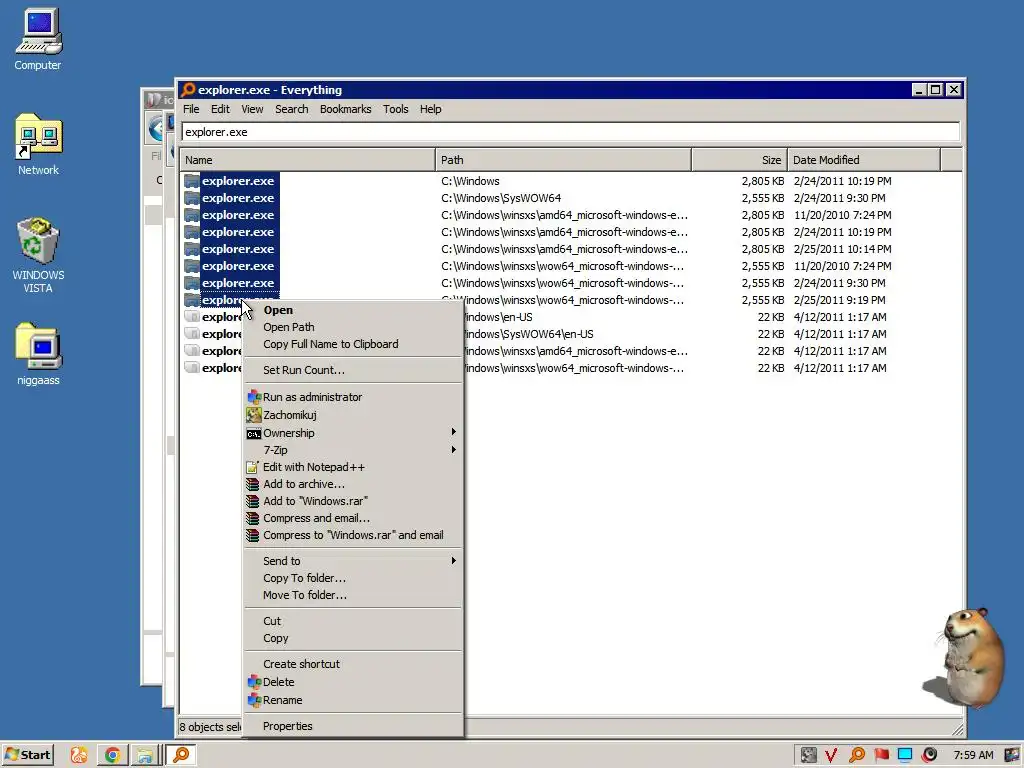This screenshot has width=1024, height=768.
Task: Click the round speaker tray icon
Action: 929,755
